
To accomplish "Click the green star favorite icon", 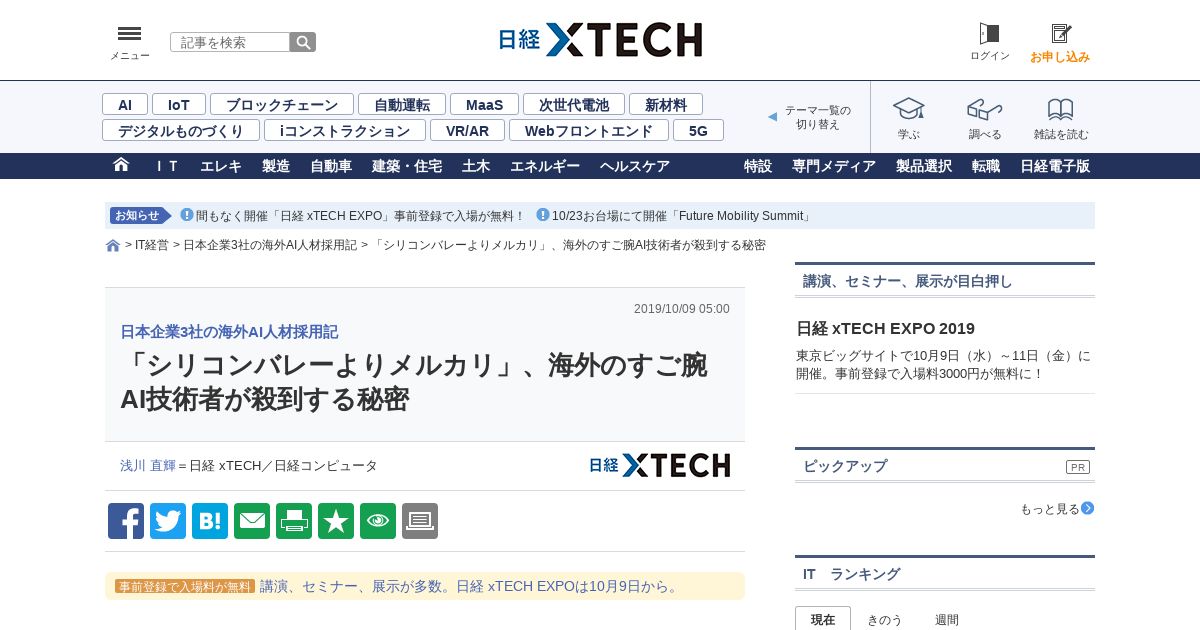I will (x=336, y=521).
